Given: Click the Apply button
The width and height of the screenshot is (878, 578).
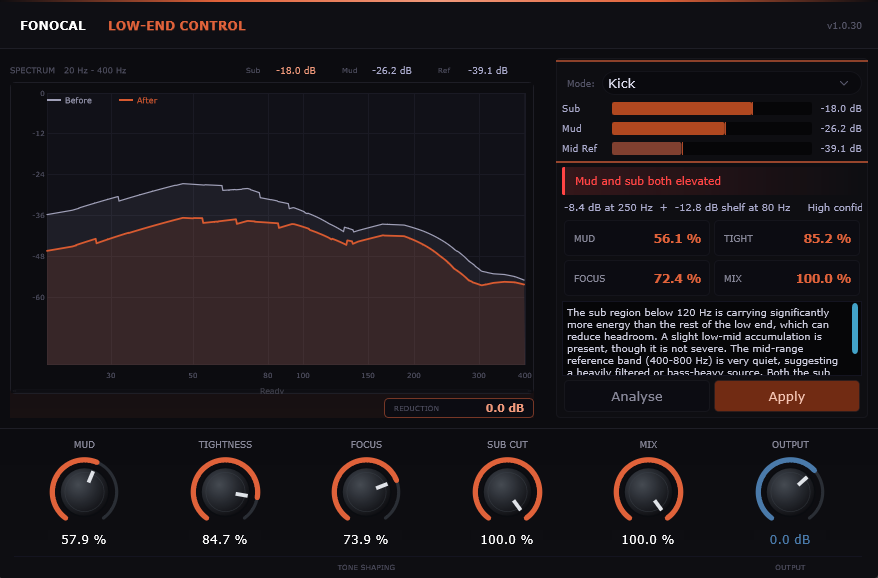Looking at the screenshot, I should pyautogui.click(x=787, y=397).
